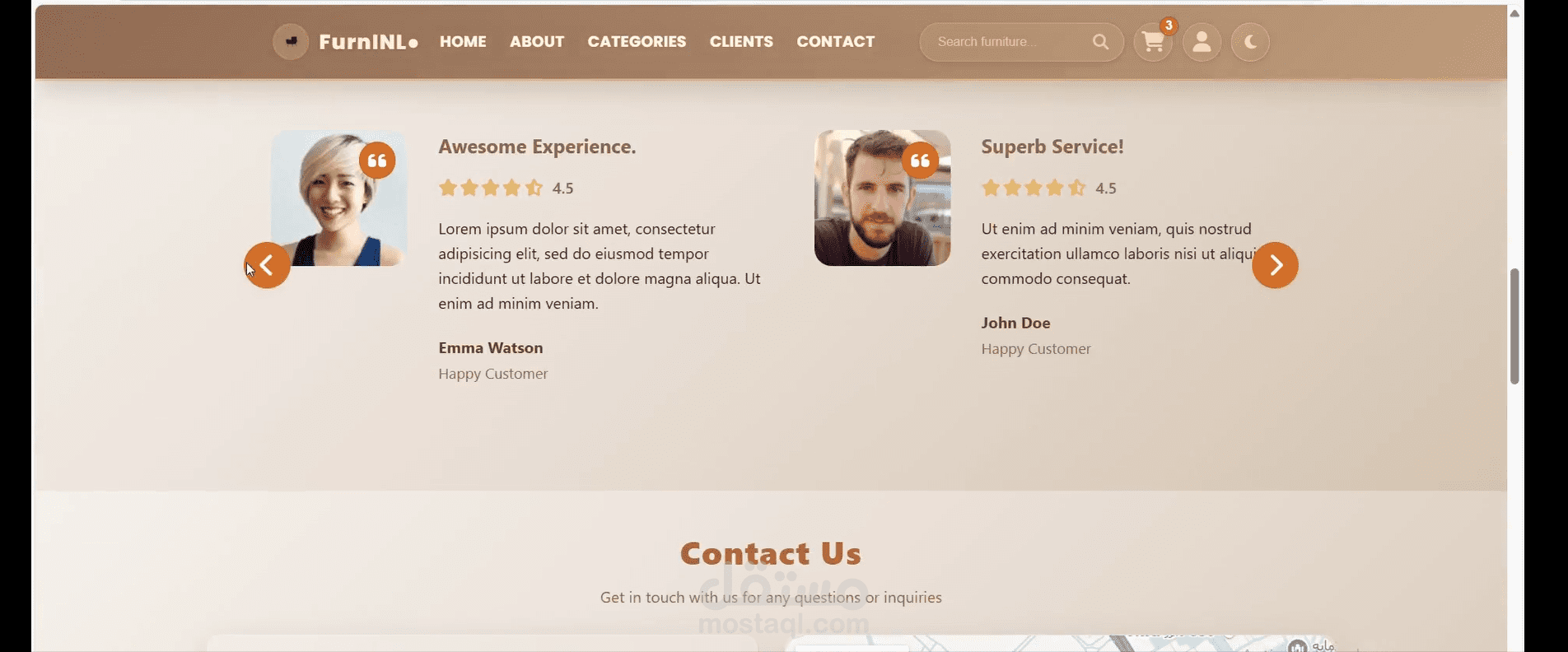Toggle dark mode with moon icon
Screen dimensions: 1568x652
[1250, 42]
